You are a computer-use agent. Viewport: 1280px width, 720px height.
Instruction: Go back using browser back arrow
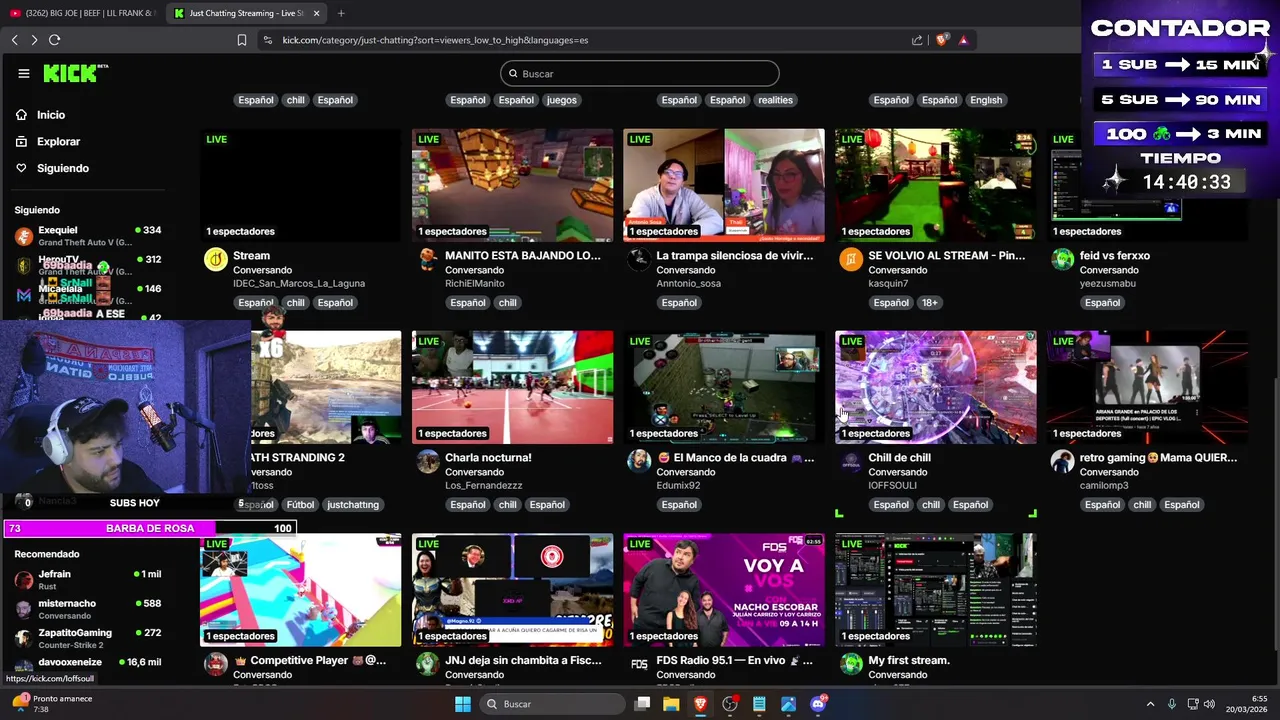(x=14, y=40)
